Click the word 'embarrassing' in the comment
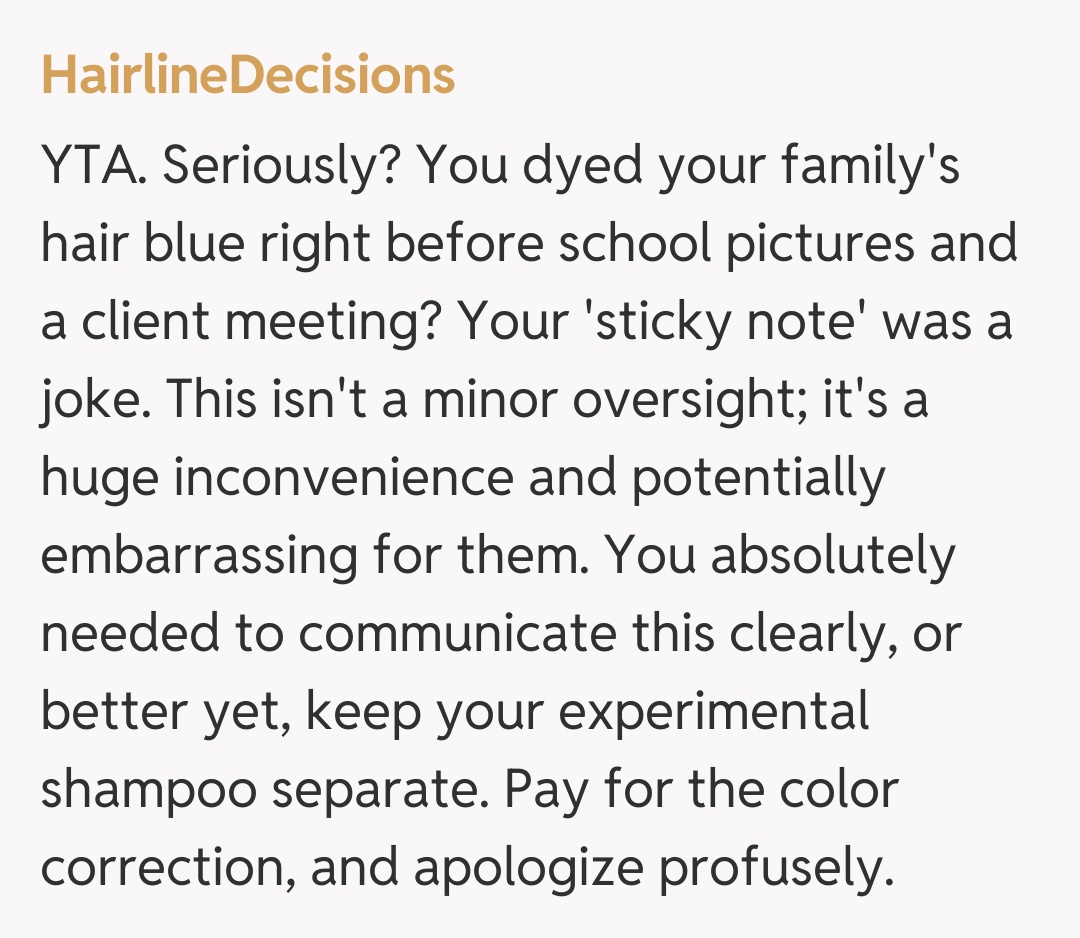Screen dimensions: 1080x938 [198, 556]
